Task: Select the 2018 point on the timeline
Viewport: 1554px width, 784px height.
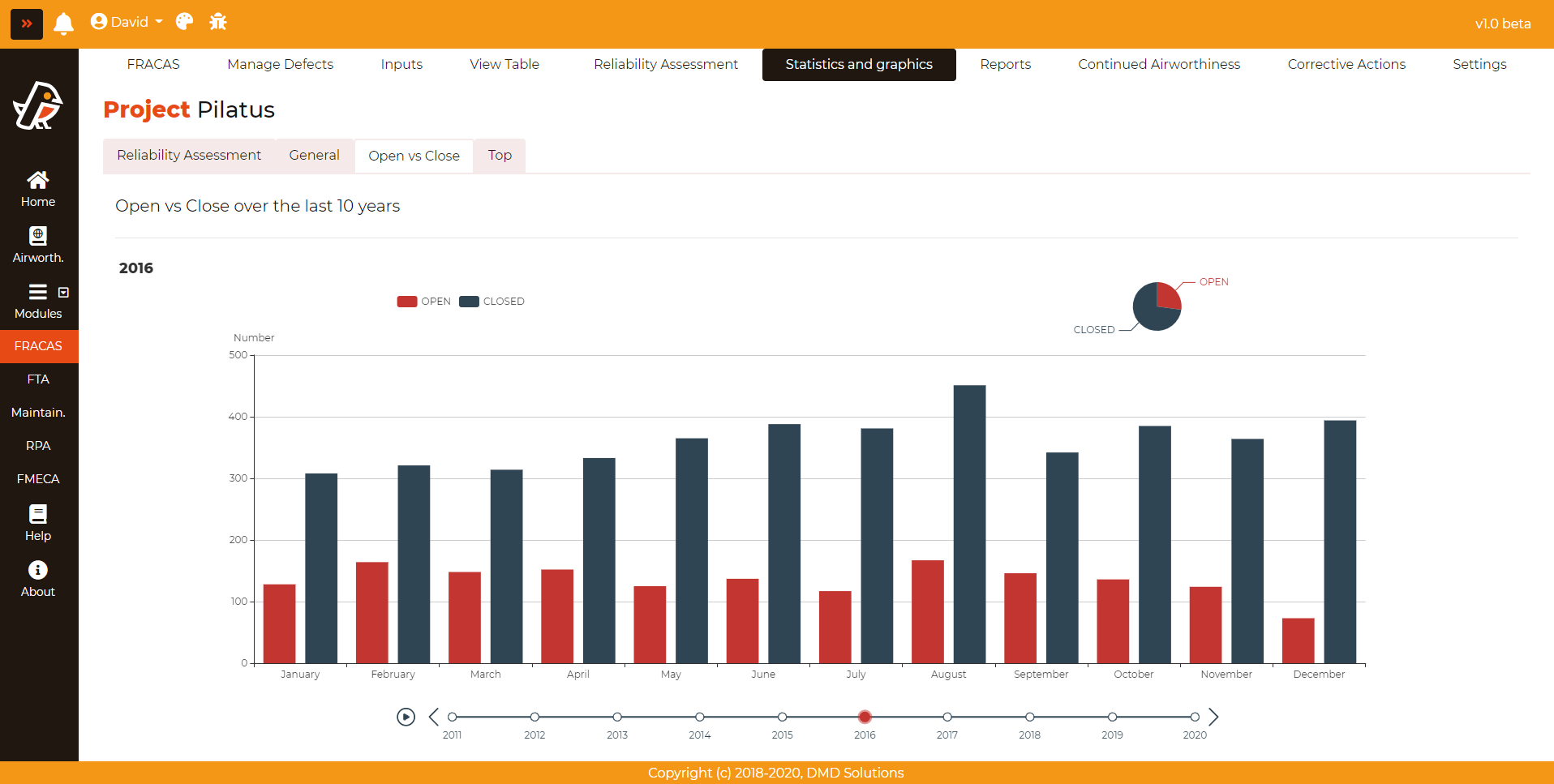Action: pos(1029,717)
